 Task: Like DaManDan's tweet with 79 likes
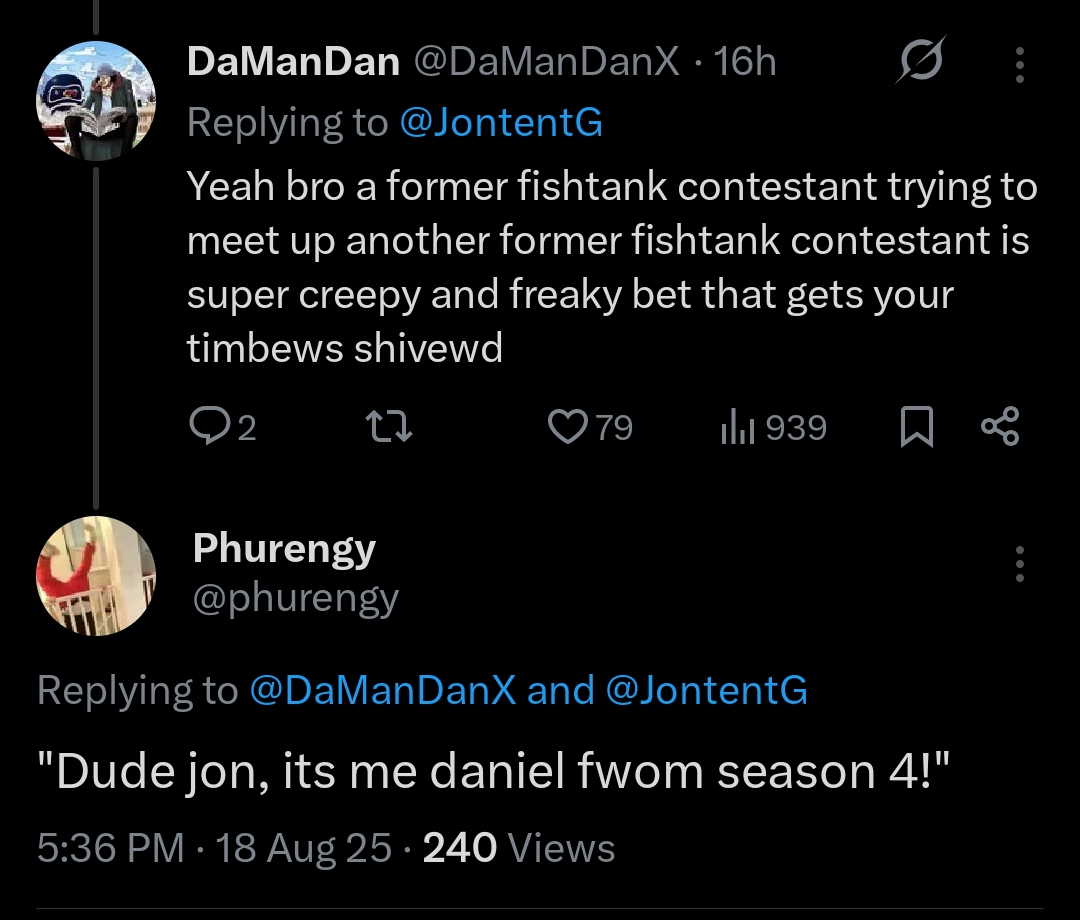568,428
